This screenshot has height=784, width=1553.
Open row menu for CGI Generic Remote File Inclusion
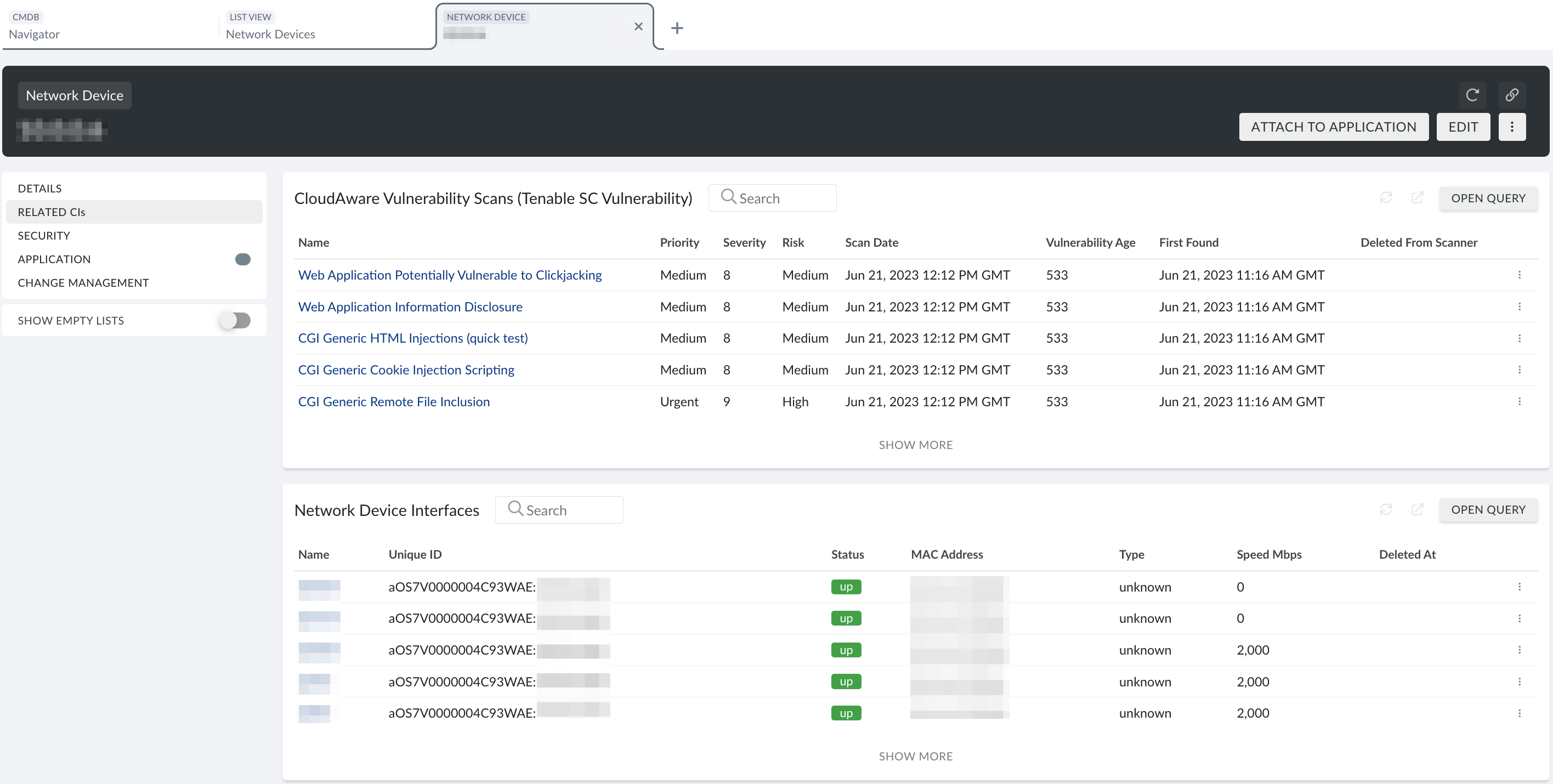click(1520, 401)
